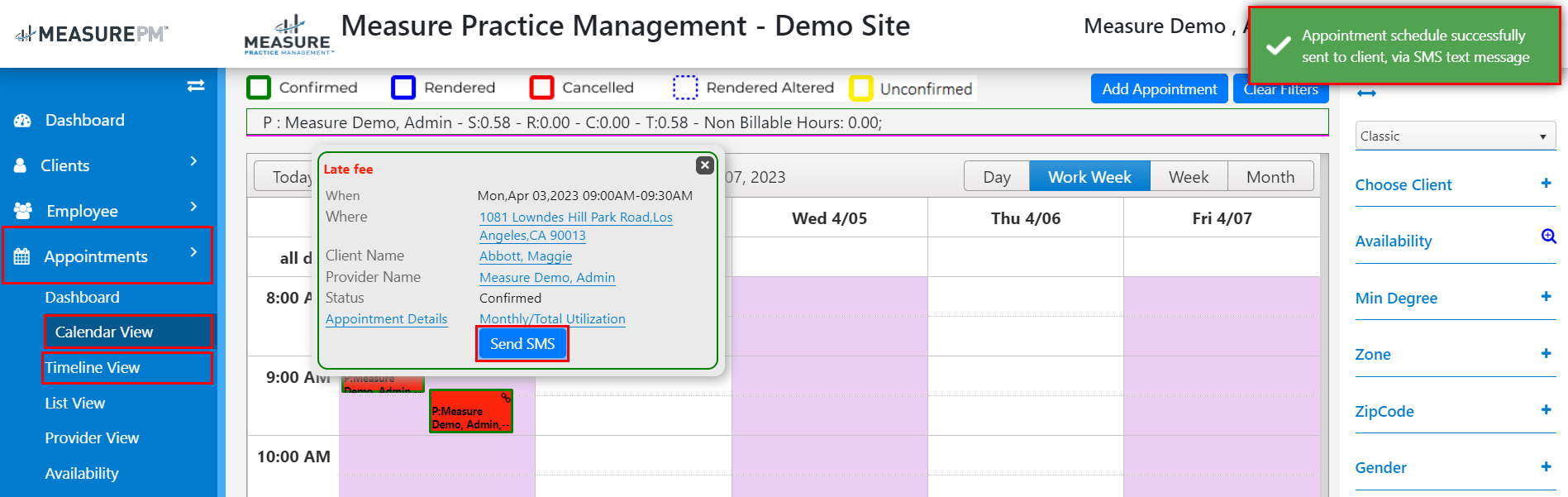Open Availability in Appointments submenu

[x=82, y=473]
